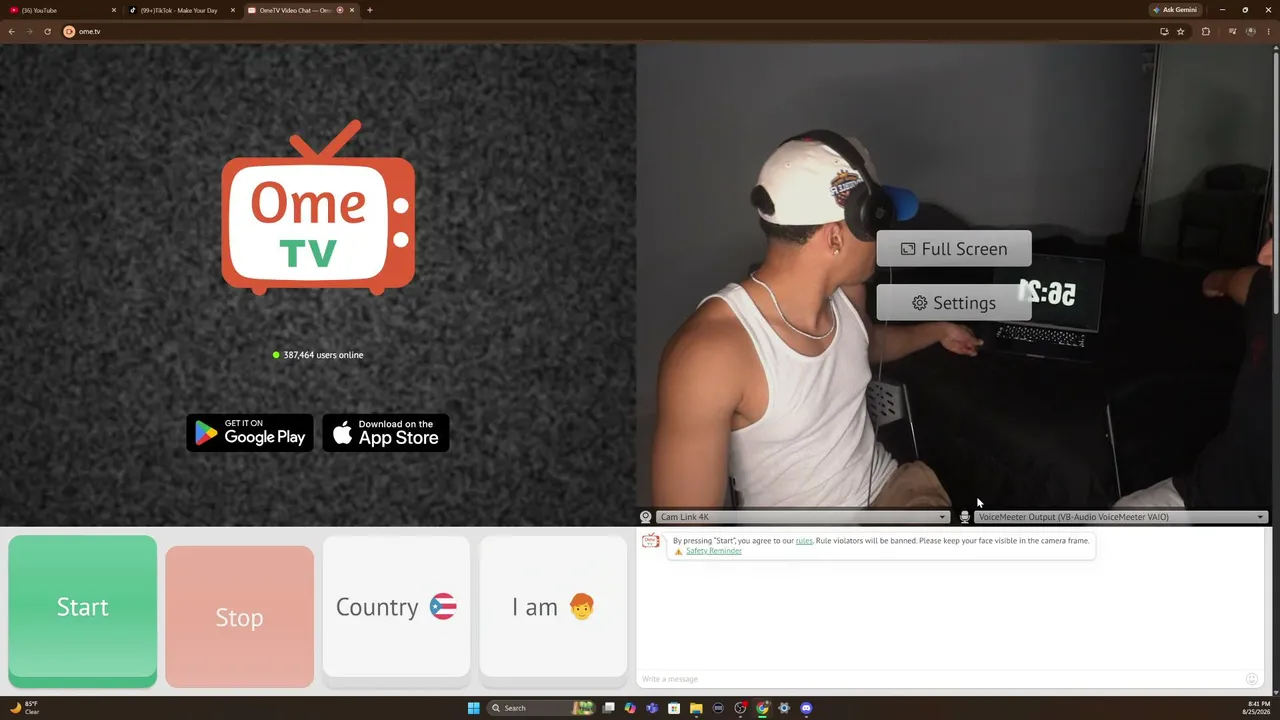Click the OmeTV logo
The image size is (1280, 720).
pos(318,208)
